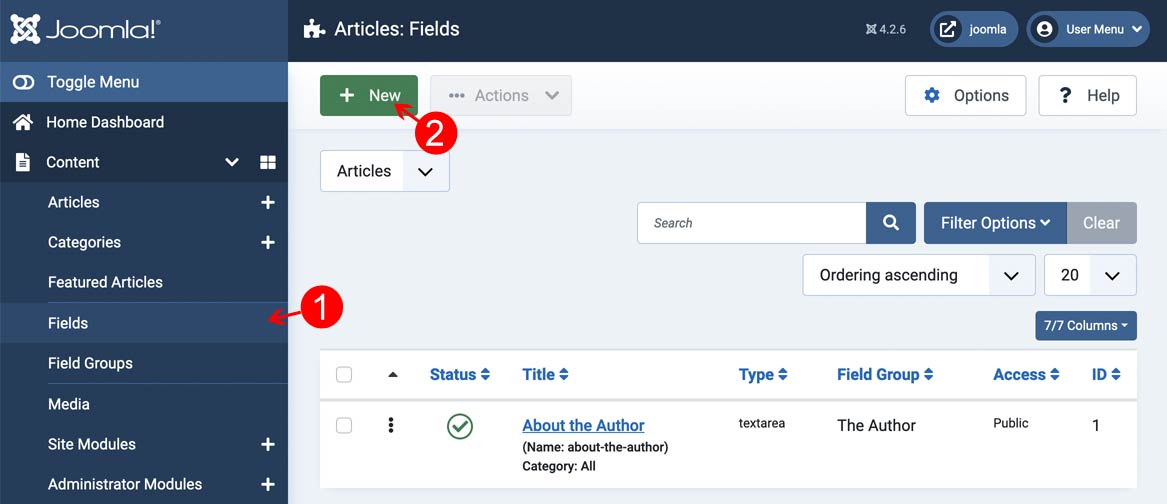Click the published status checkmark icon
Image resolution: width=1167 pixels, height=504 pixels.
click(x=460, y=426)
